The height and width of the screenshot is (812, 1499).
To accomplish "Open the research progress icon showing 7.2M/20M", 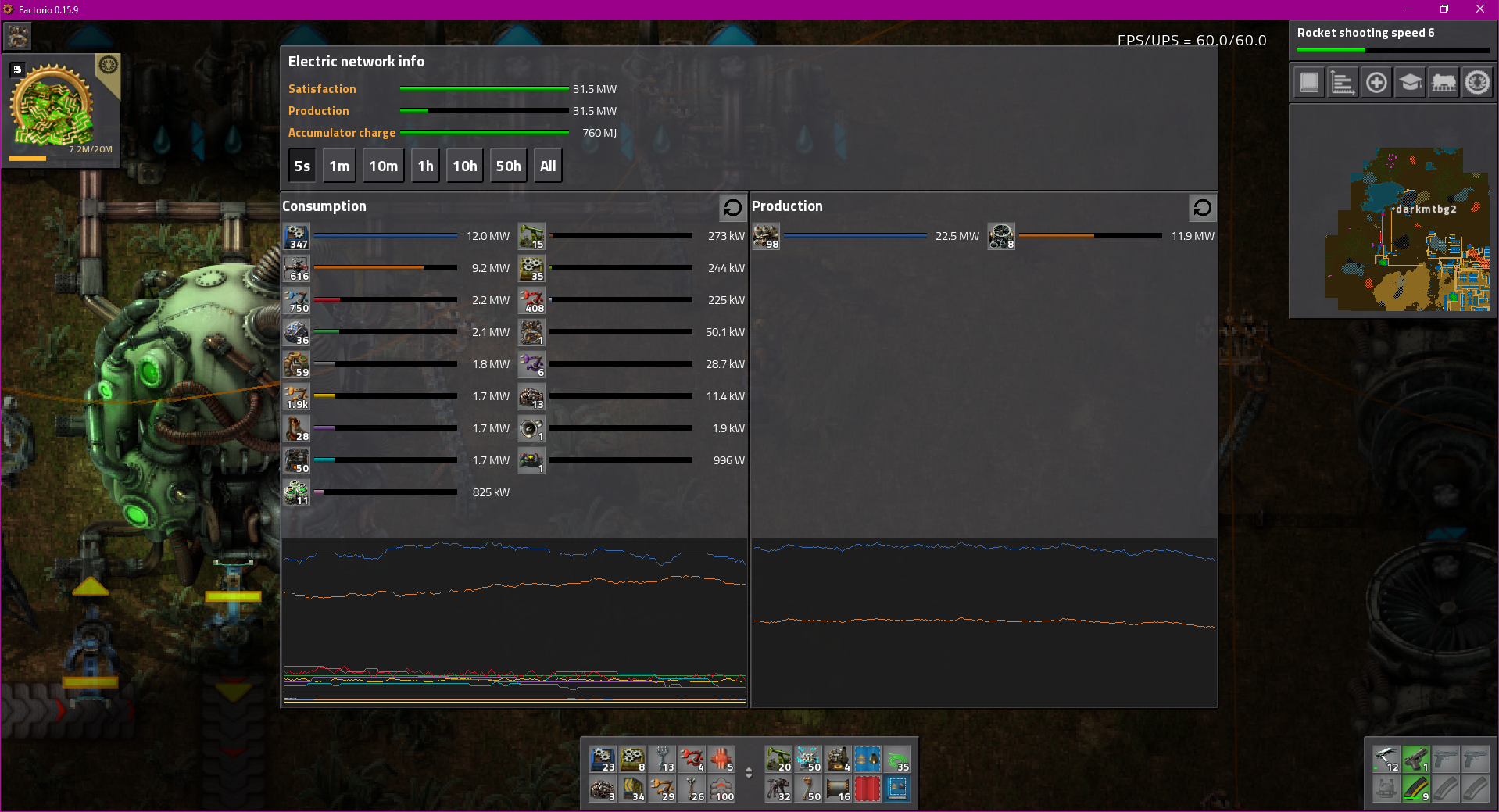I will pyautogui.click(x=62, y=110).
